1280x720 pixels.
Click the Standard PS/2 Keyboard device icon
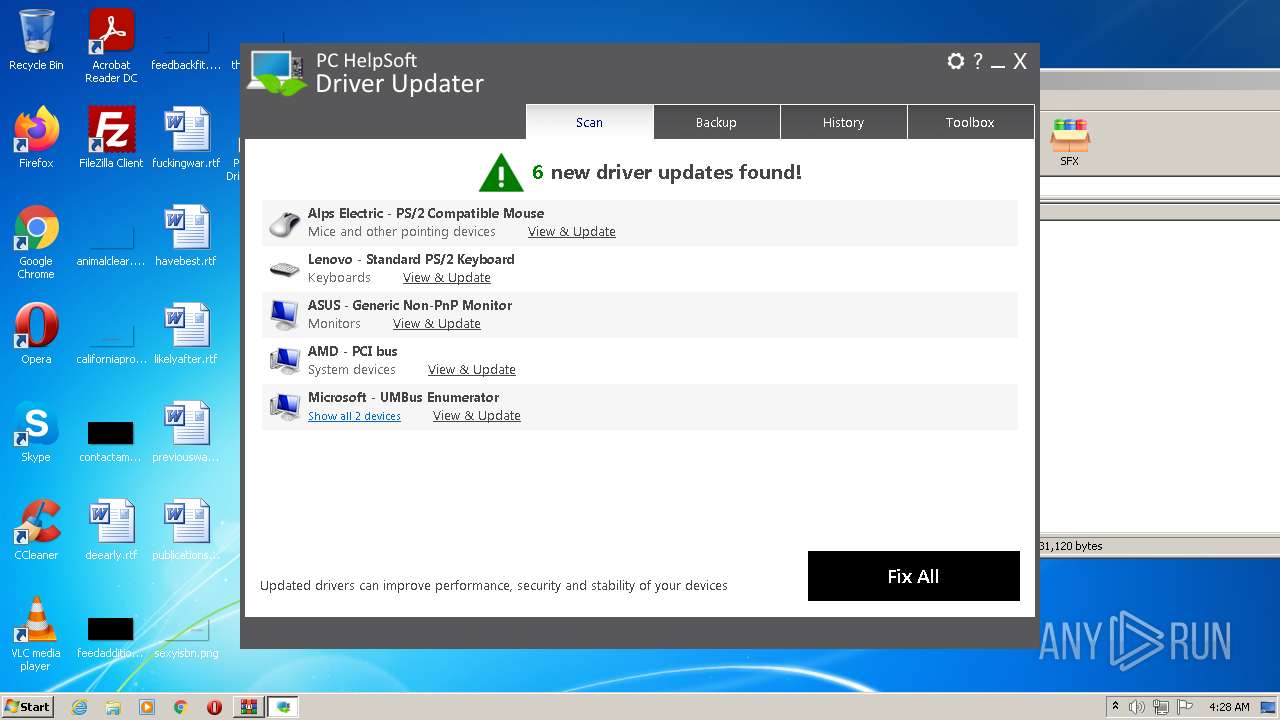click(285, 269)
